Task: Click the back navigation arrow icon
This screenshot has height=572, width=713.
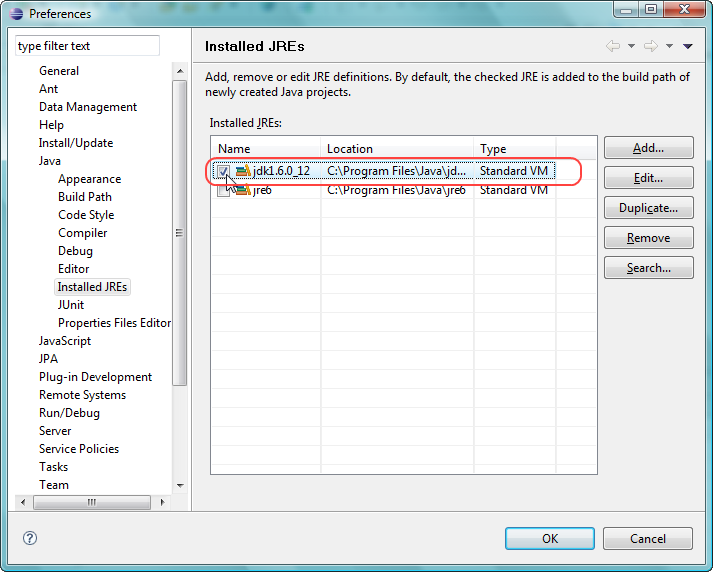Action: coord(612,46)
